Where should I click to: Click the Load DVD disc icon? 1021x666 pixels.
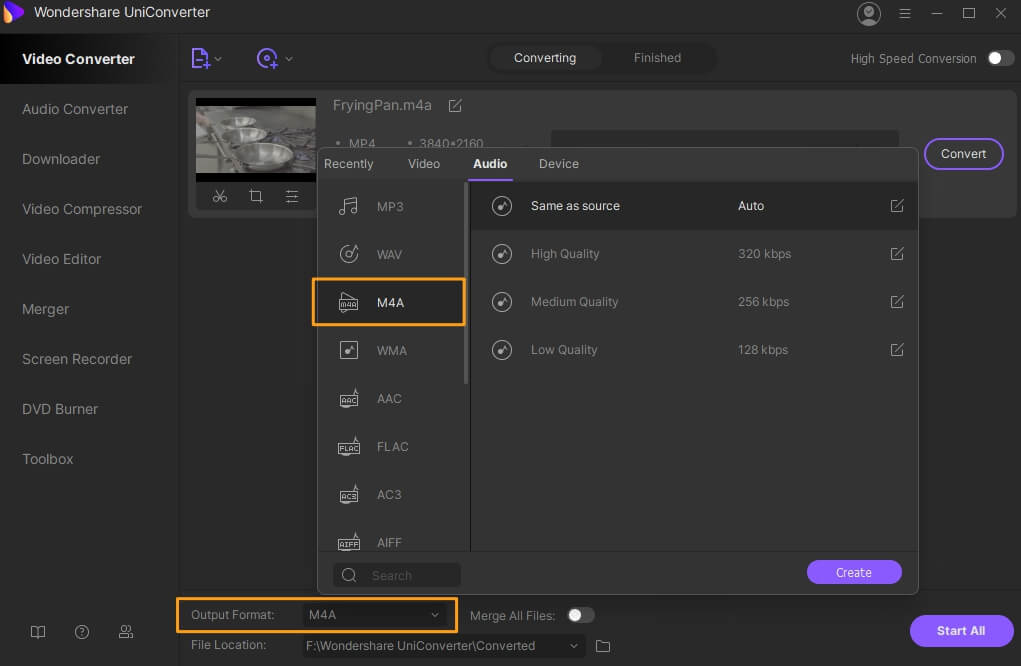(267, 59)
